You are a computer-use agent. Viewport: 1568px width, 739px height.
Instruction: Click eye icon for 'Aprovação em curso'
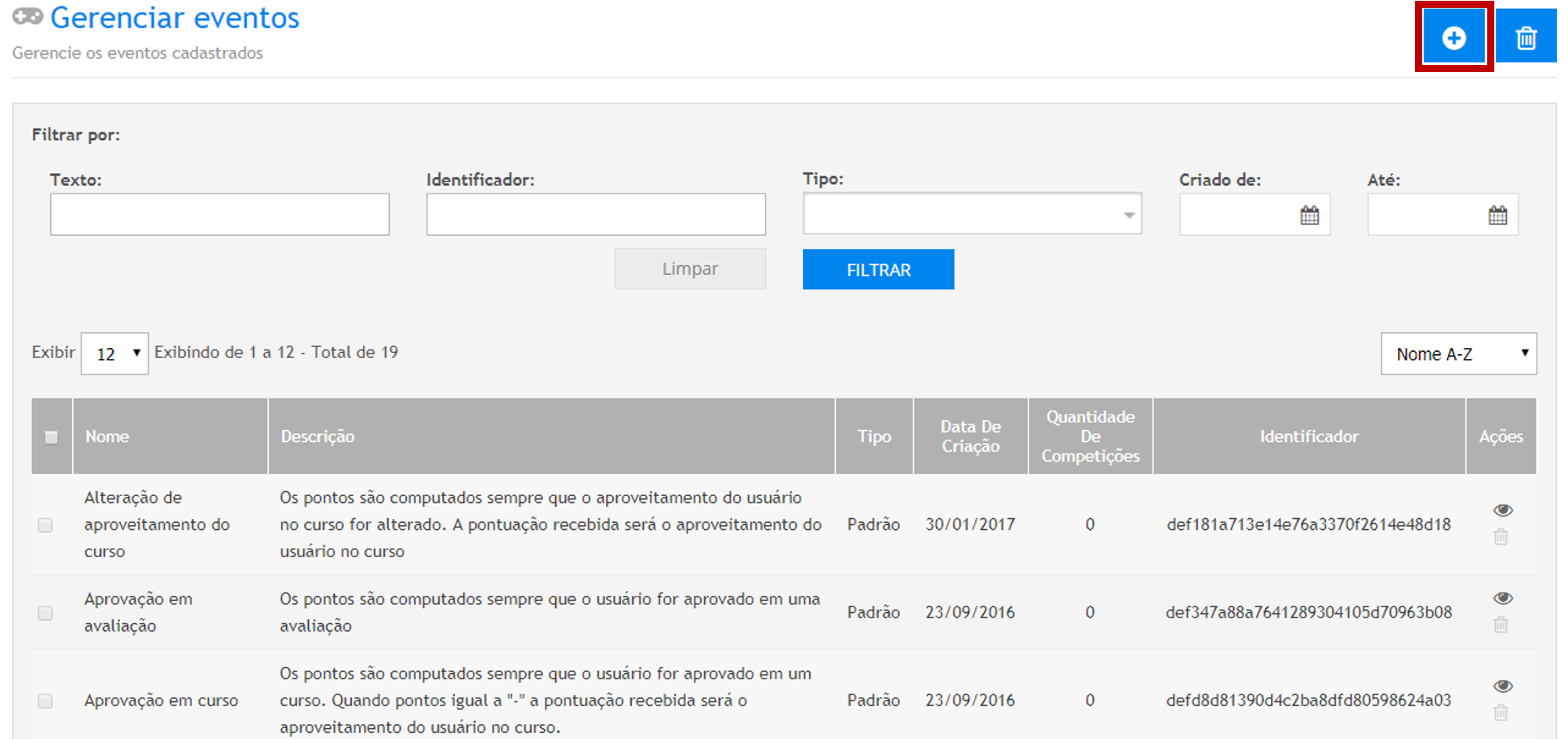1502,686
